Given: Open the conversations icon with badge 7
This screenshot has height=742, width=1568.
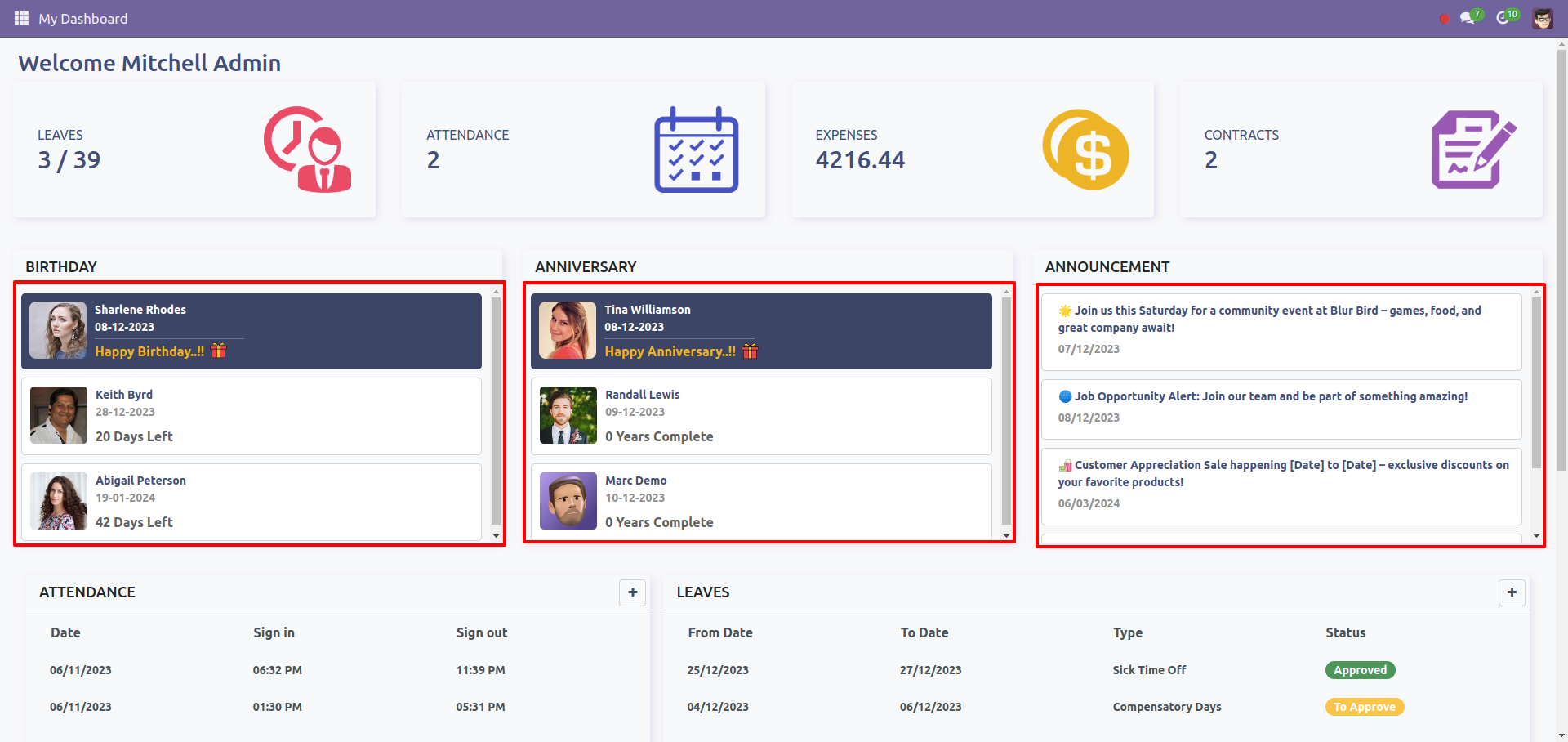Looking at the screenshot, I should point(1470,17).
